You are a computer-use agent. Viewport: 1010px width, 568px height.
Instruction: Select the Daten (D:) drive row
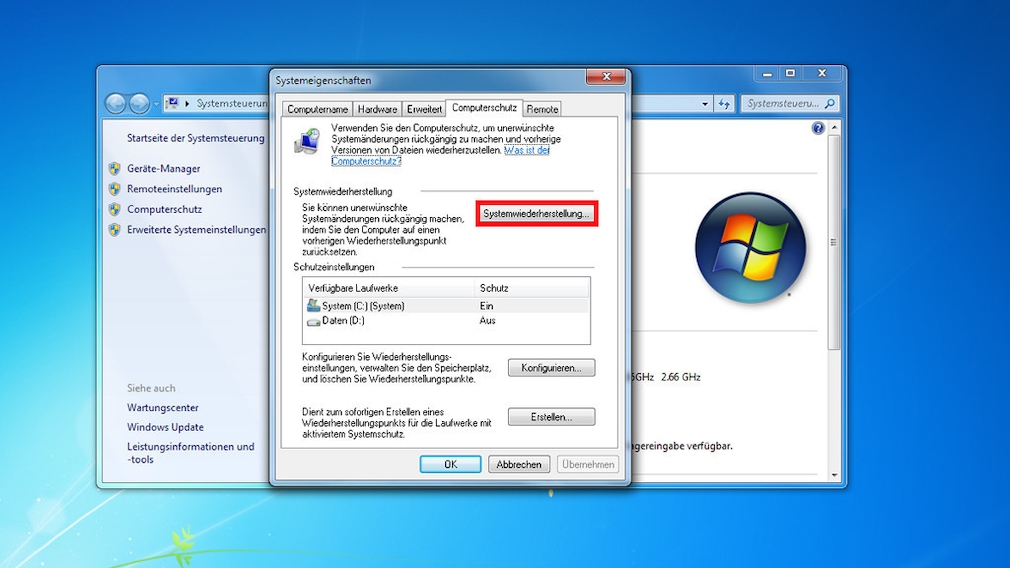tap(446, 321)
